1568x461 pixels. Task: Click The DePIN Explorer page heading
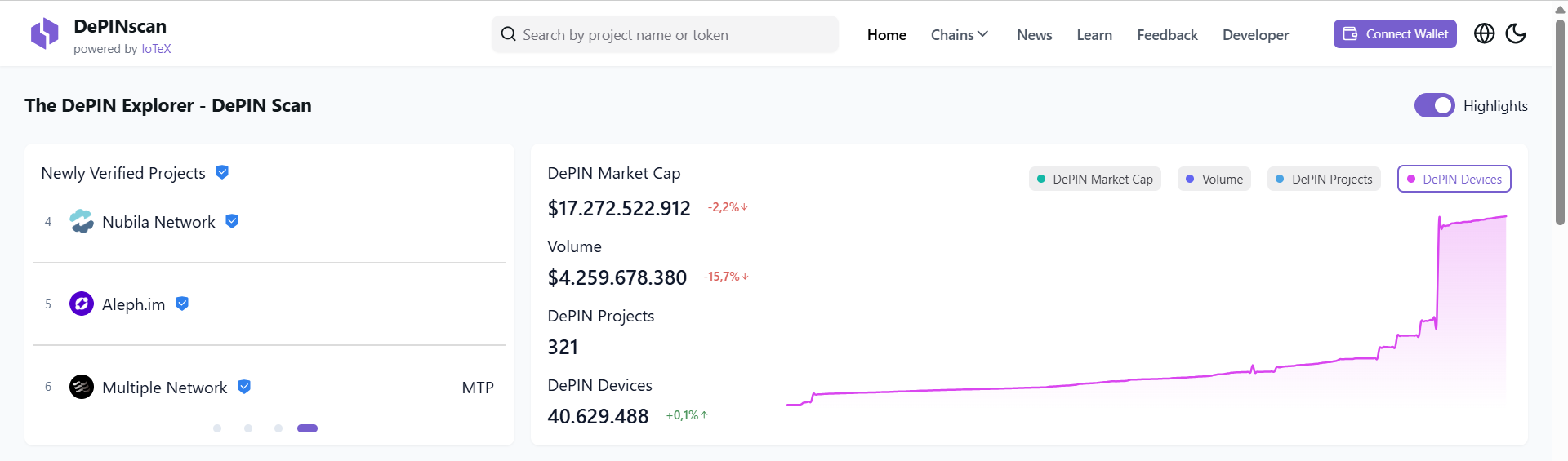point(168,105)
